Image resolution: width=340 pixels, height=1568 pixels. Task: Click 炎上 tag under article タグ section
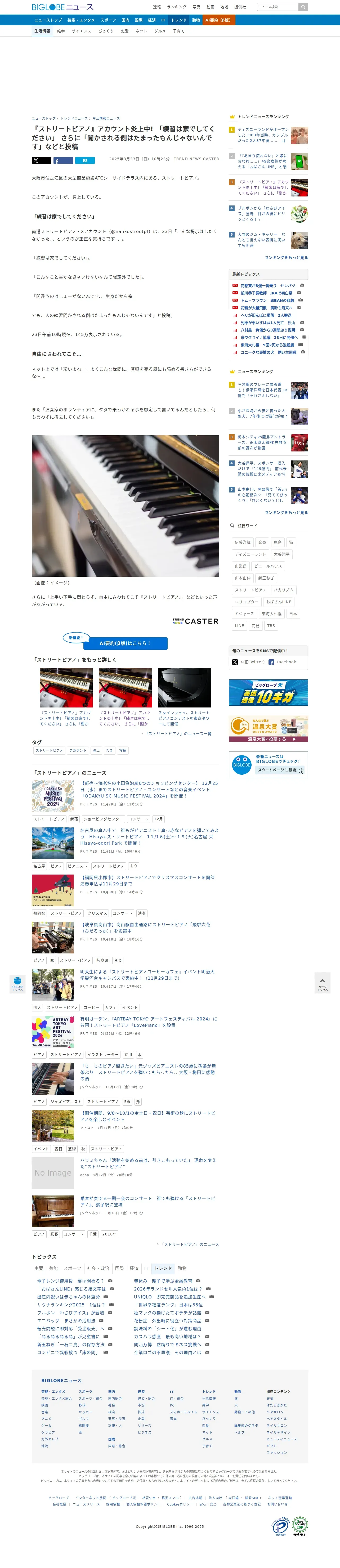[x=96, y=751]
